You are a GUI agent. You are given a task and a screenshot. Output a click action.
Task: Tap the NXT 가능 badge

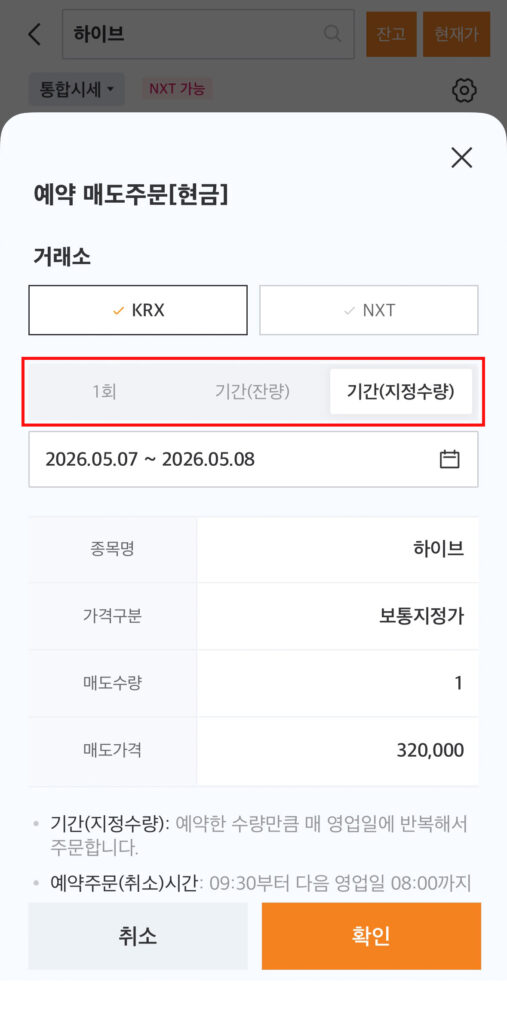click(x=177, y=89)
